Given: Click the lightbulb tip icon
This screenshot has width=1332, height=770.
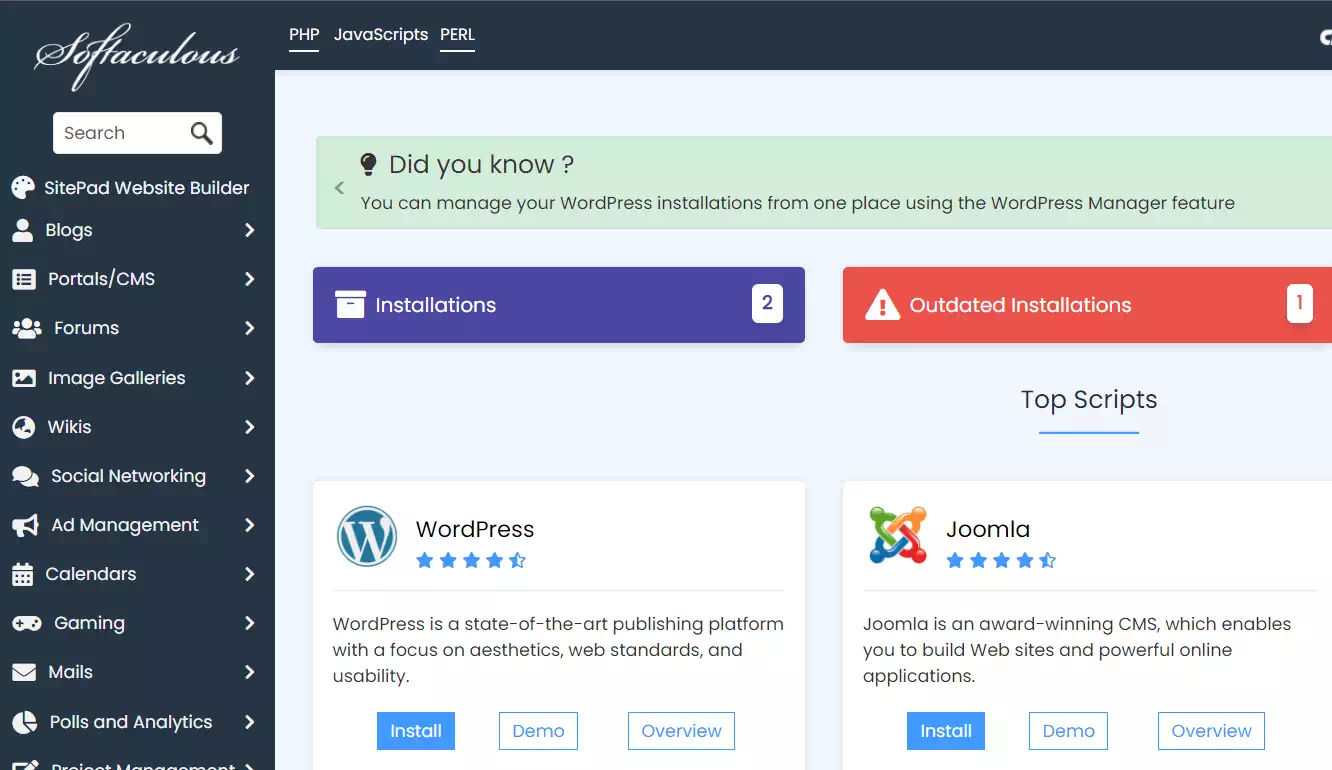Looking at the screenshot, I should [x=368, y=164].
